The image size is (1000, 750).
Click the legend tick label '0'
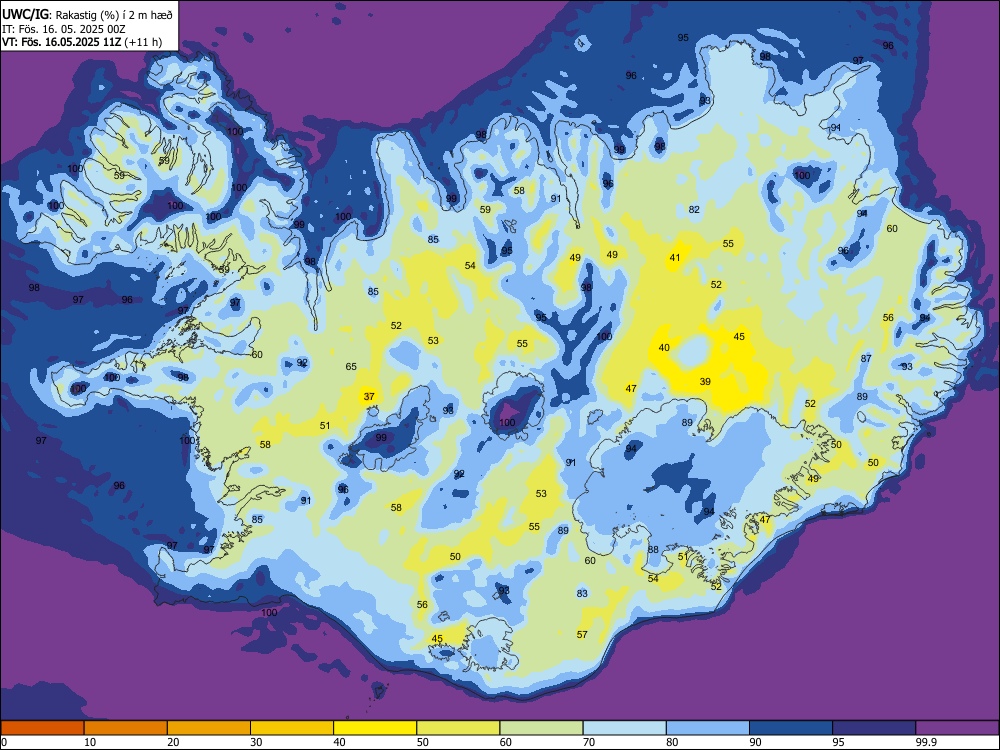[3, 742]
